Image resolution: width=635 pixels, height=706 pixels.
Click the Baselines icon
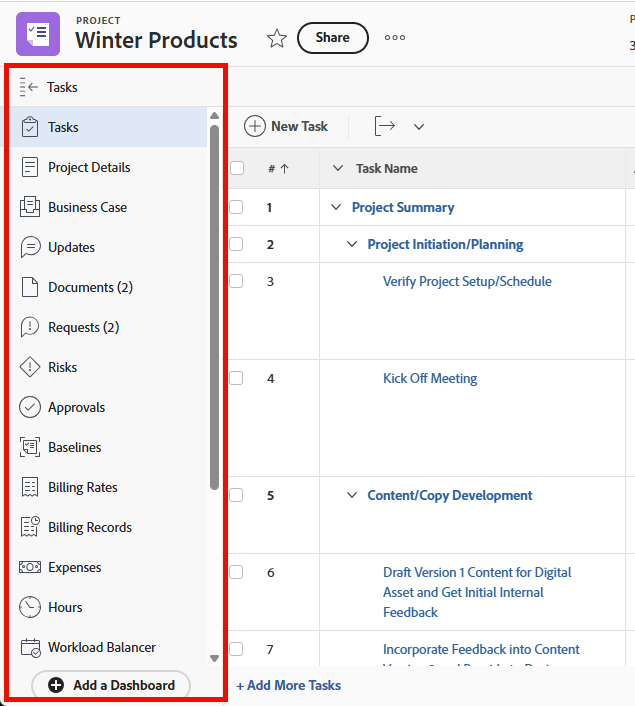pos(30,447)
